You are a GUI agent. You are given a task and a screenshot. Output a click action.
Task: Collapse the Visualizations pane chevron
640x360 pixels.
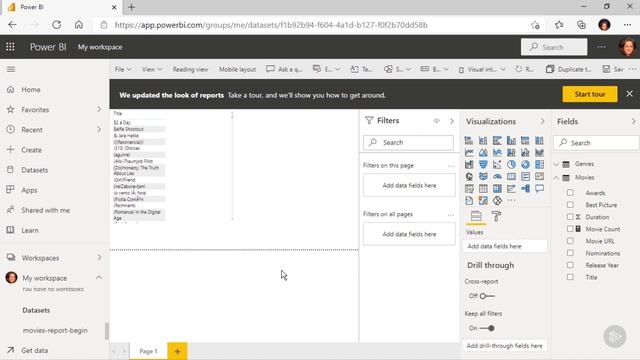[x=542, y=121]
